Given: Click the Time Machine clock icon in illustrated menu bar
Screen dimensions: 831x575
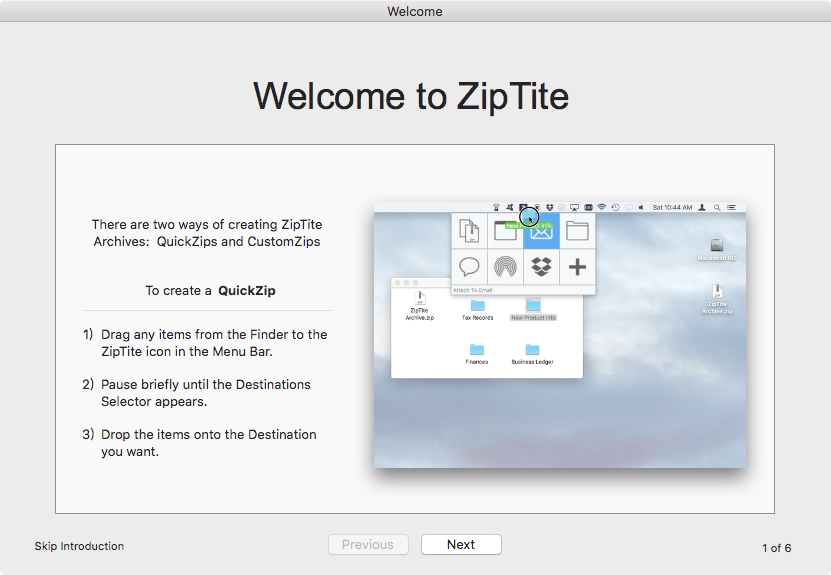Looking at the screenshot, I should 615,207.
